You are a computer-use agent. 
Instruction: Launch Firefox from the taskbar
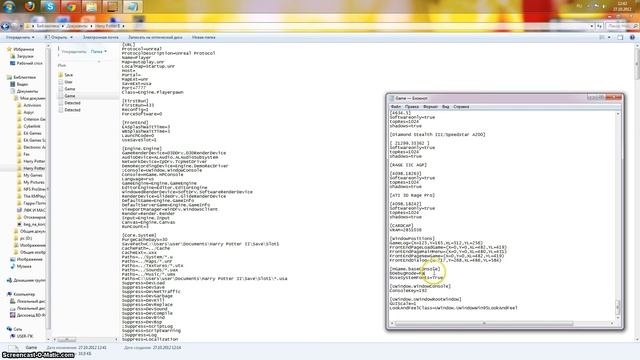[29, 6]
